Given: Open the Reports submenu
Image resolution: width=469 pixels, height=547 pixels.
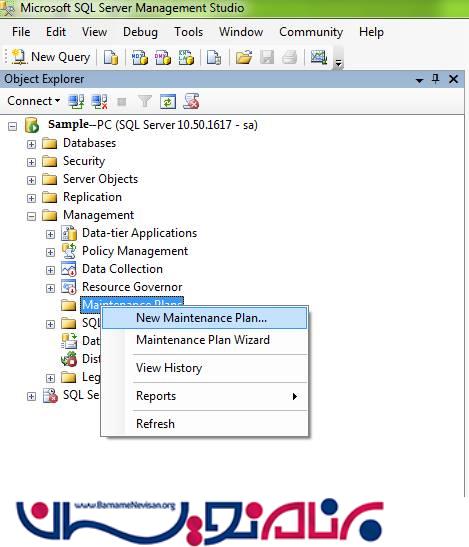Looking at the screenshot, I should coord(204,396).
